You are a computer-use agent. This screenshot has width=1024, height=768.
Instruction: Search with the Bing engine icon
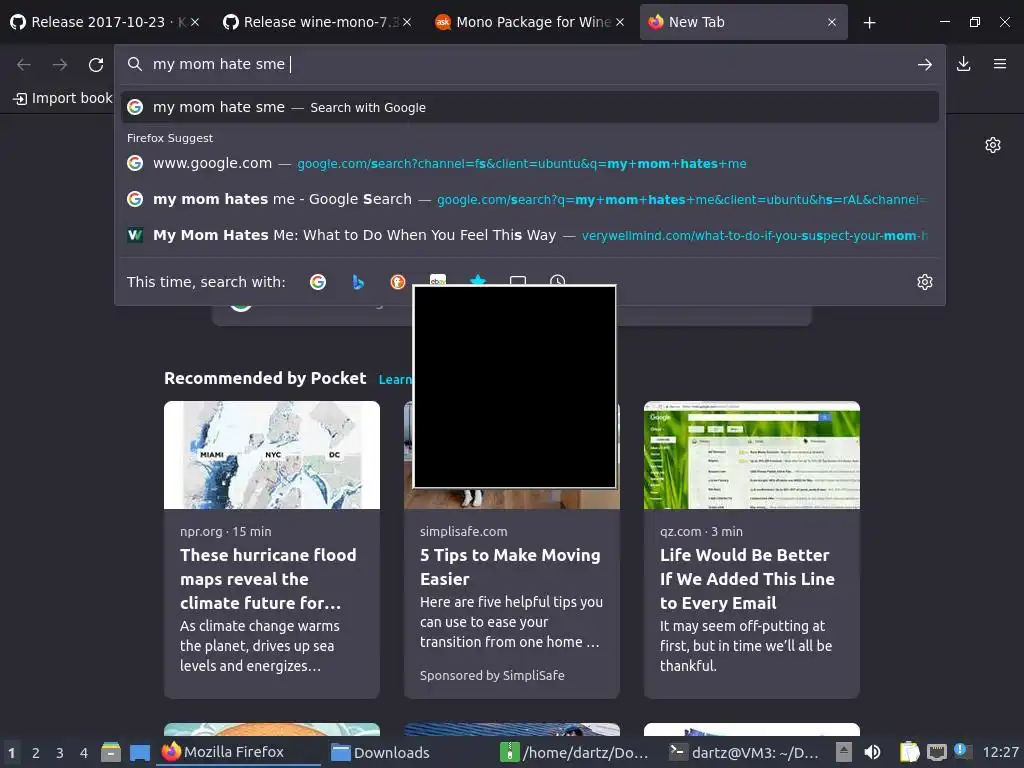[358, 282]
